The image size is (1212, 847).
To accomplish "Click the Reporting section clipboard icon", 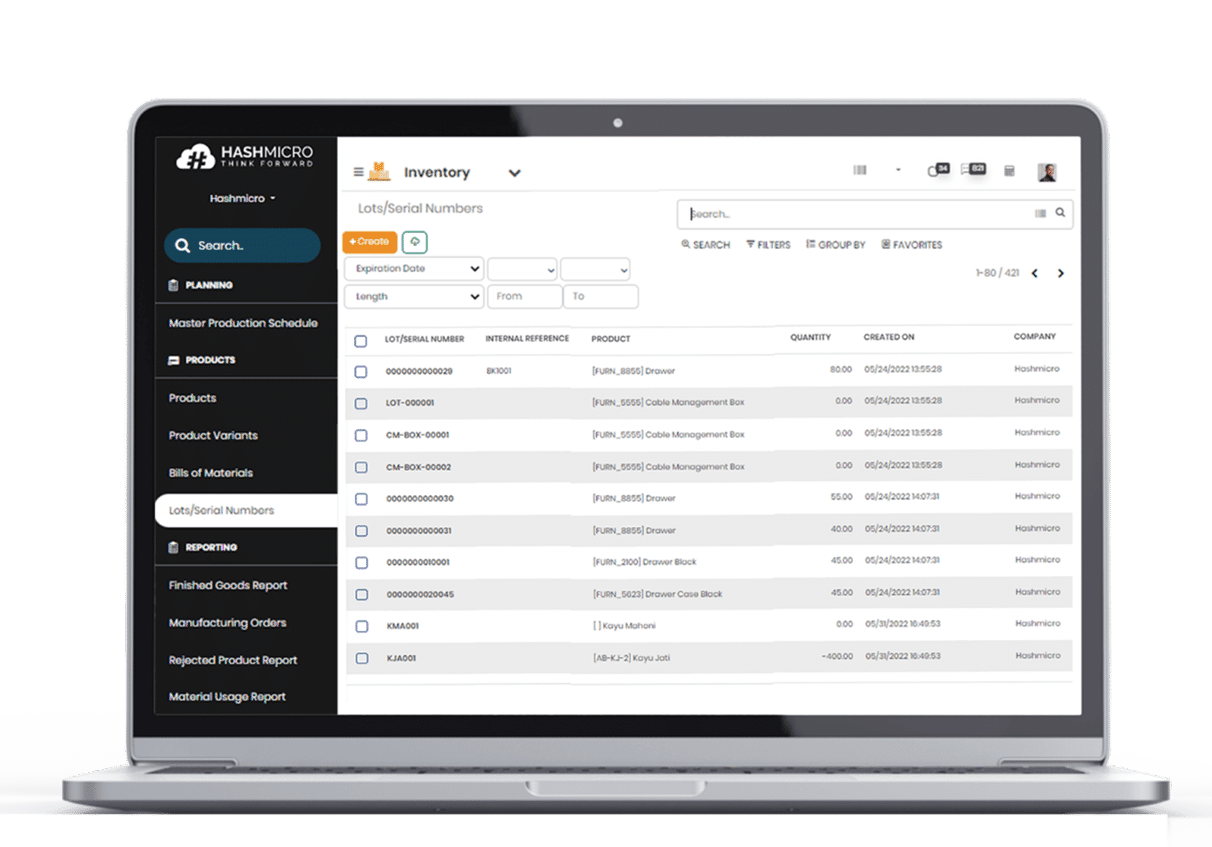I will (x=174, y=547).
